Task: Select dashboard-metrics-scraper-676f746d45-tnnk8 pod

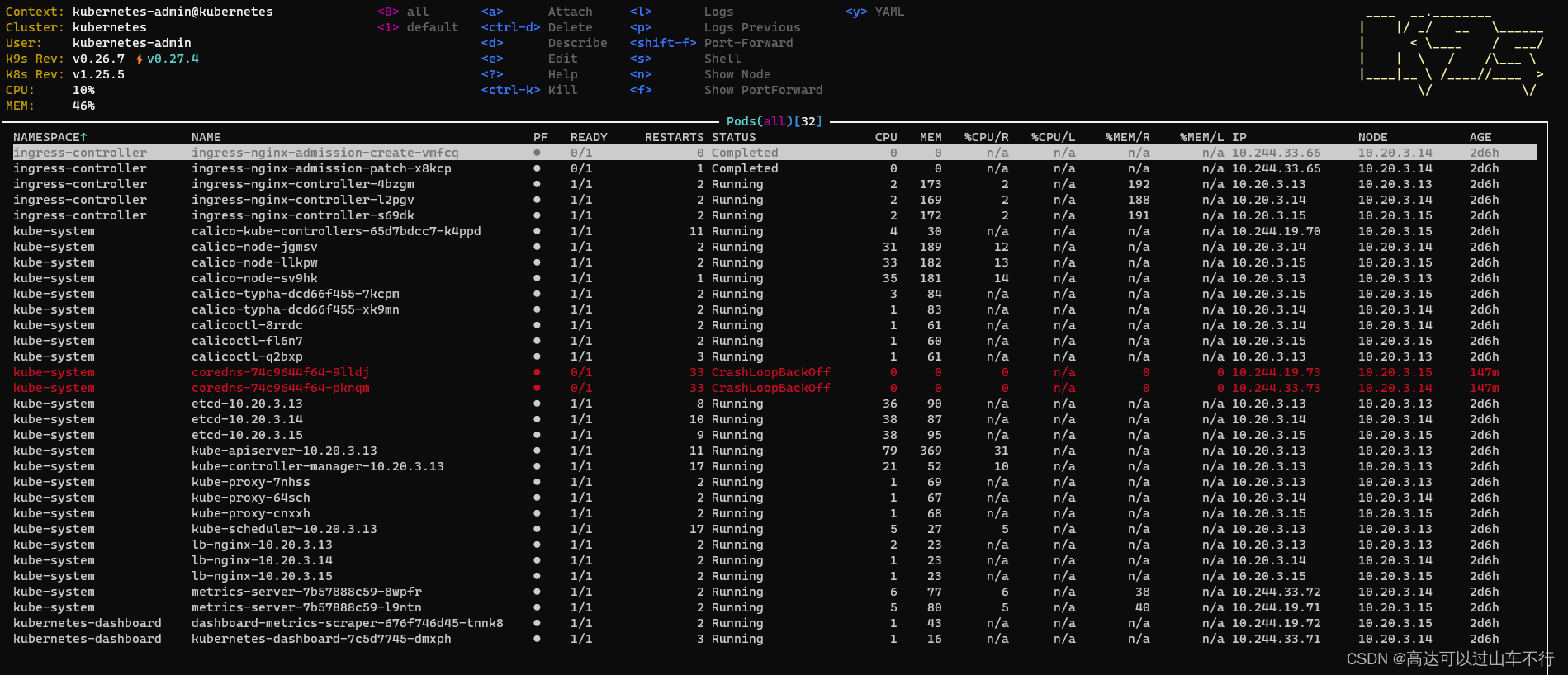Action: [x=775, y=623]
